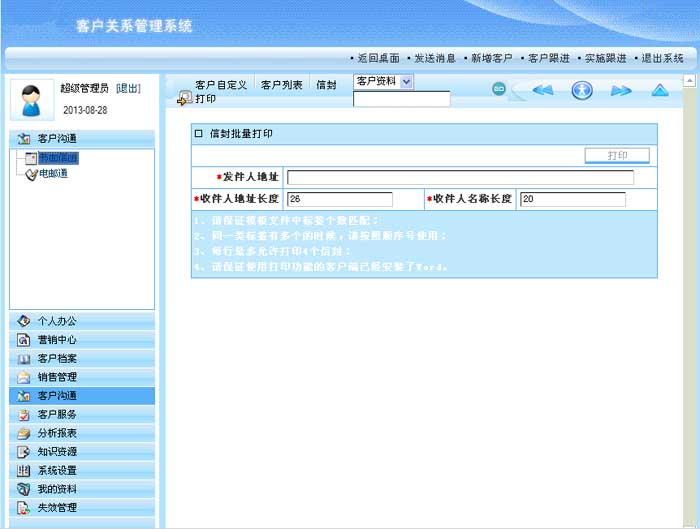Focus the 发件人地址 input field
700x529 pixels.
point(460,177)
